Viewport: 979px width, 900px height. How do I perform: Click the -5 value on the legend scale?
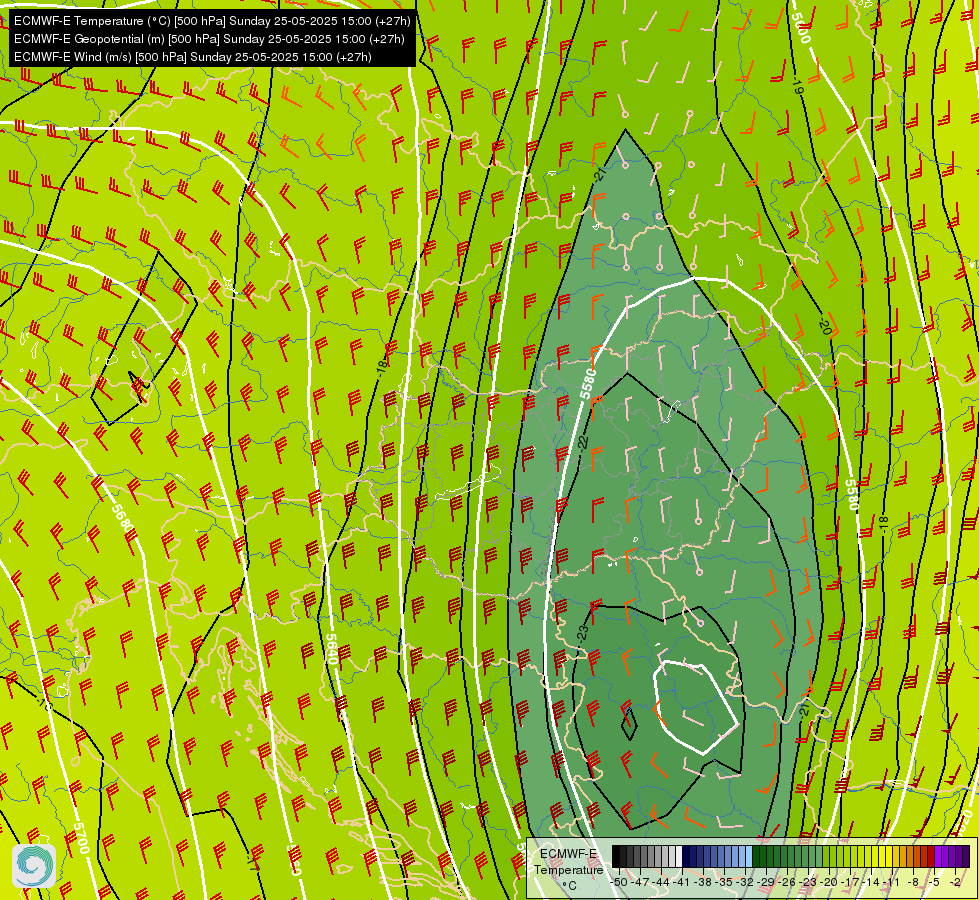point(934,882)
